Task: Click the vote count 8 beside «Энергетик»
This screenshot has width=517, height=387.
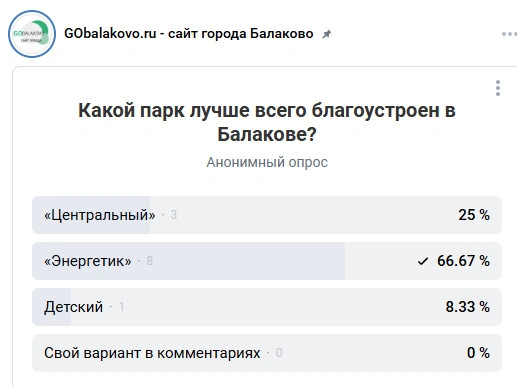Action: (150, 261)
